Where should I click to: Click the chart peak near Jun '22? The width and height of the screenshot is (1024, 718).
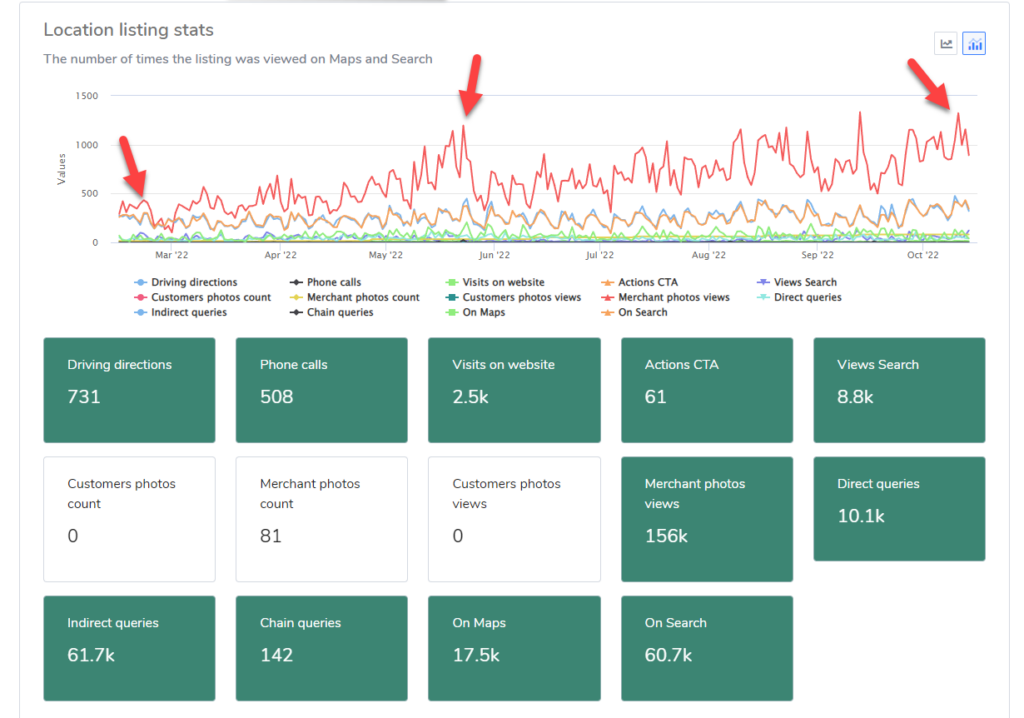(x=464, y=126)
